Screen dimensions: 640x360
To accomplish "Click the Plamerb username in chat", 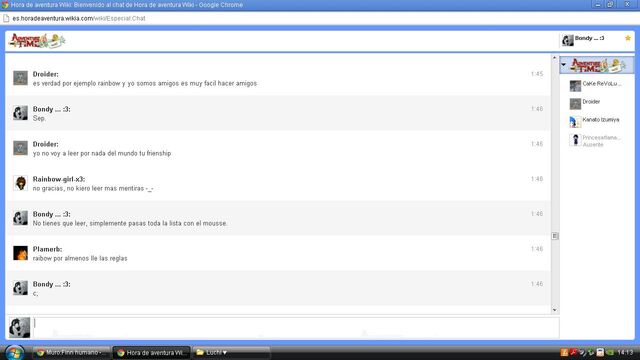I will pos(47,249).
